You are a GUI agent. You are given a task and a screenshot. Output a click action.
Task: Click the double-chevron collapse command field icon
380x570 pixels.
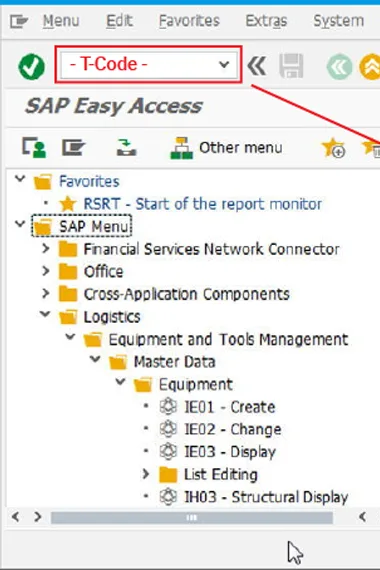click(x=257, y=66)
